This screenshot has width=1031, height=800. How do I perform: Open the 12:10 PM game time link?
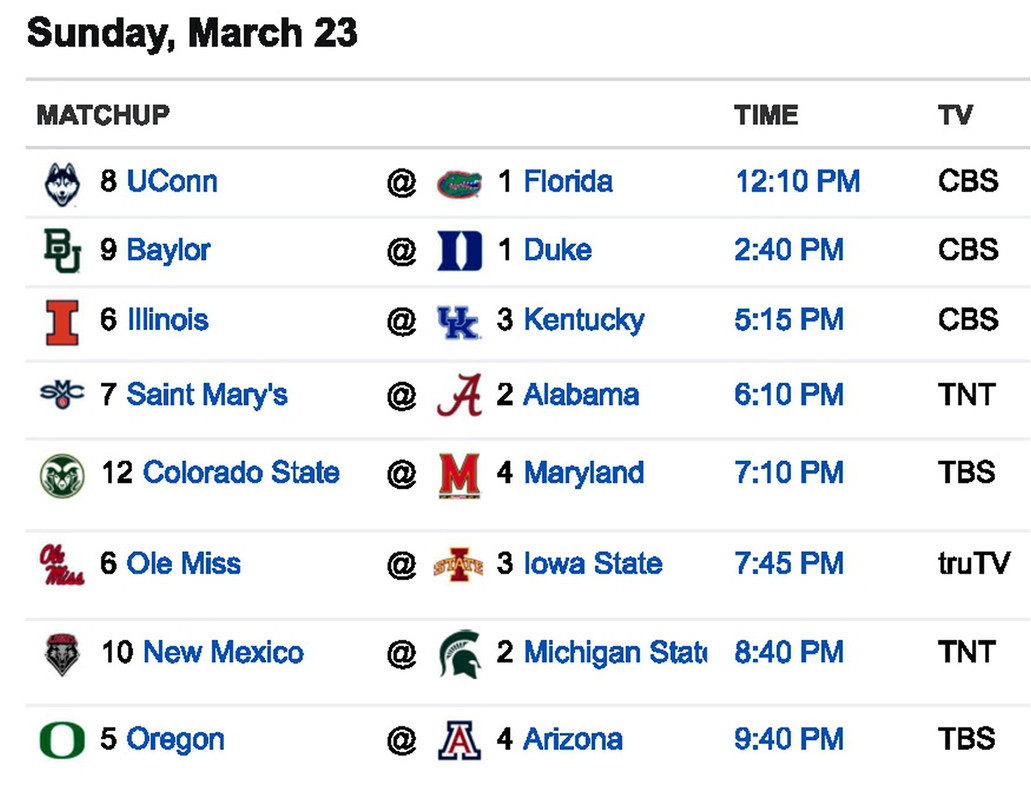pos(797,181)
